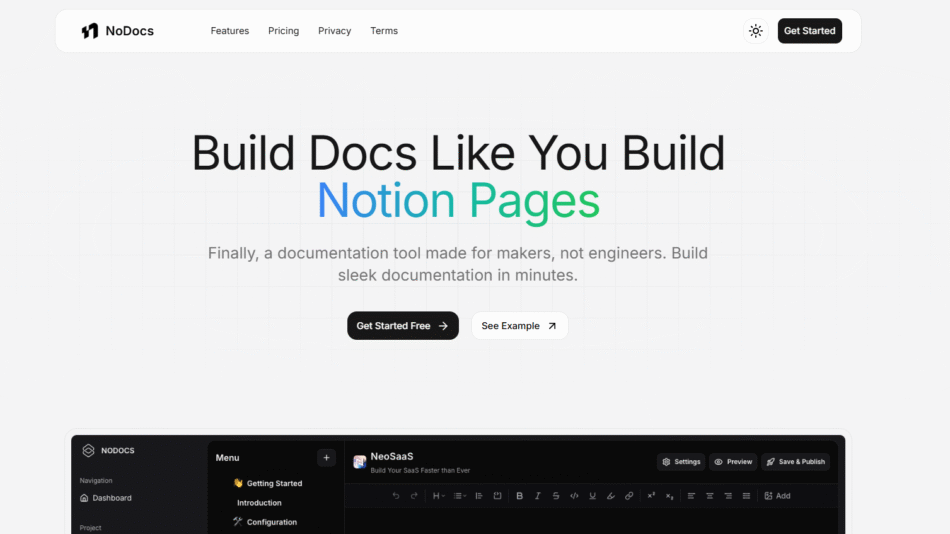
Task: Click the italic formatting icon
Action: tap(537, 496)
